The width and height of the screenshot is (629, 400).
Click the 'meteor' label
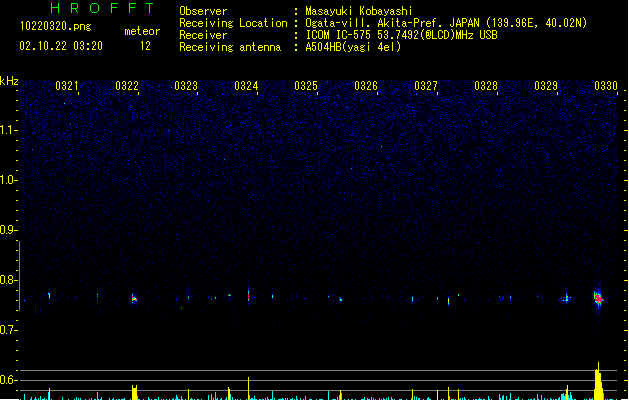coord(142,31)
